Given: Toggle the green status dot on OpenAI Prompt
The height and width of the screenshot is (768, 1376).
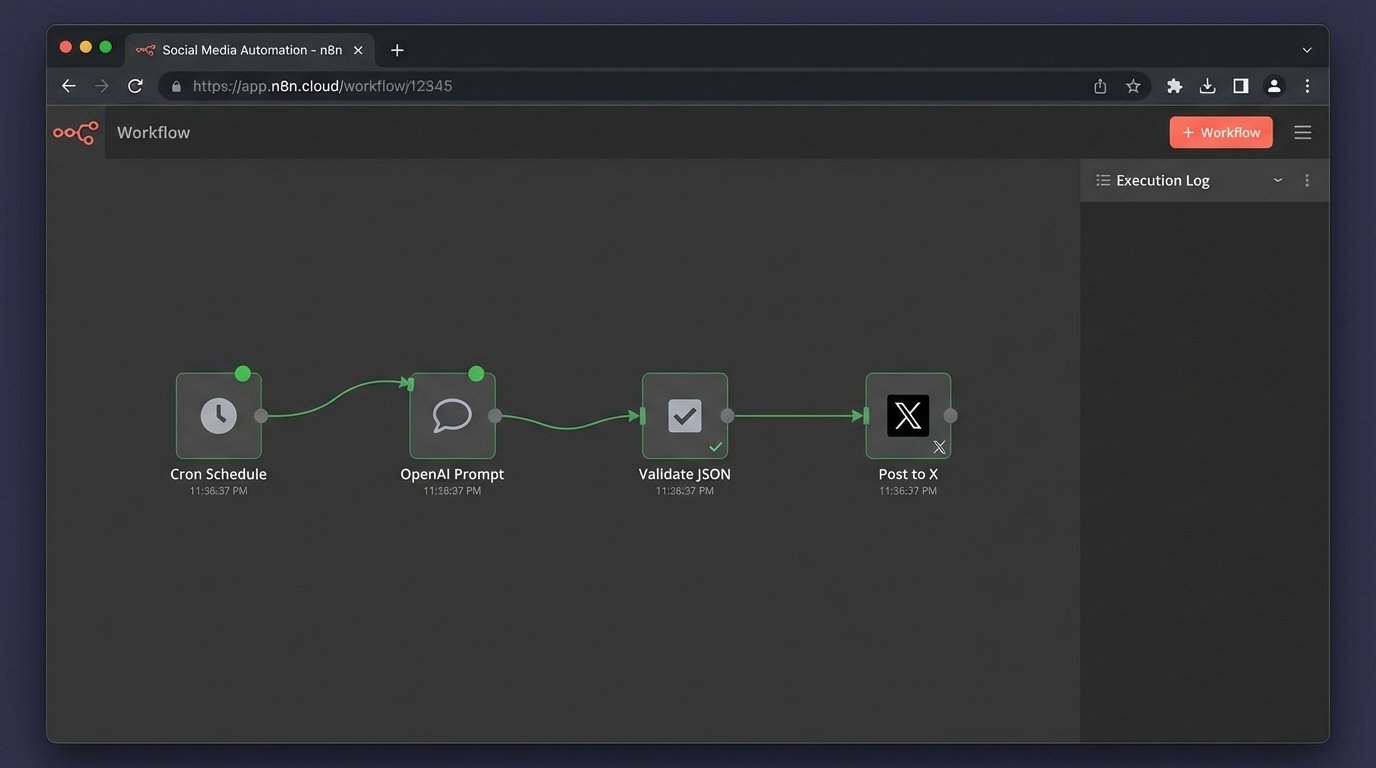Looking at the screenshot, I should pyautogui.click(x=476, y=373).
